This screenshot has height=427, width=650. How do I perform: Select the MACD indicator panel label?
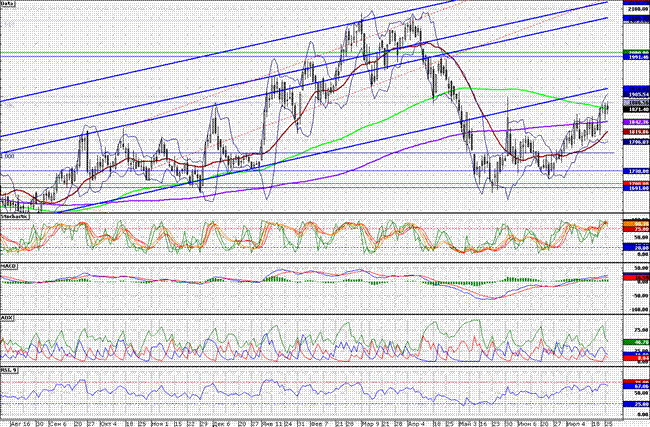point(9,266)
